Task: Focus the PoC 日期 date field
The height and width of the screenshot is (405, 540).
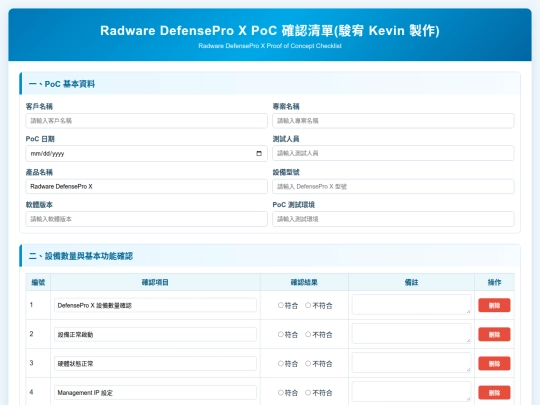Action: [146, 154]
